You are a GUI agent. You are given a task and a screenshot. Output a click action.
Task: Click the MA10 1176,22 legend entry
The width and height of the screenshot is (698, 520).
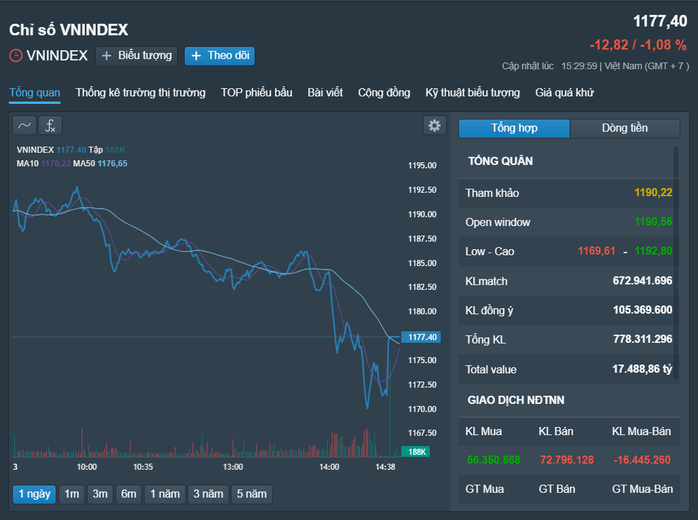[44, 163]
